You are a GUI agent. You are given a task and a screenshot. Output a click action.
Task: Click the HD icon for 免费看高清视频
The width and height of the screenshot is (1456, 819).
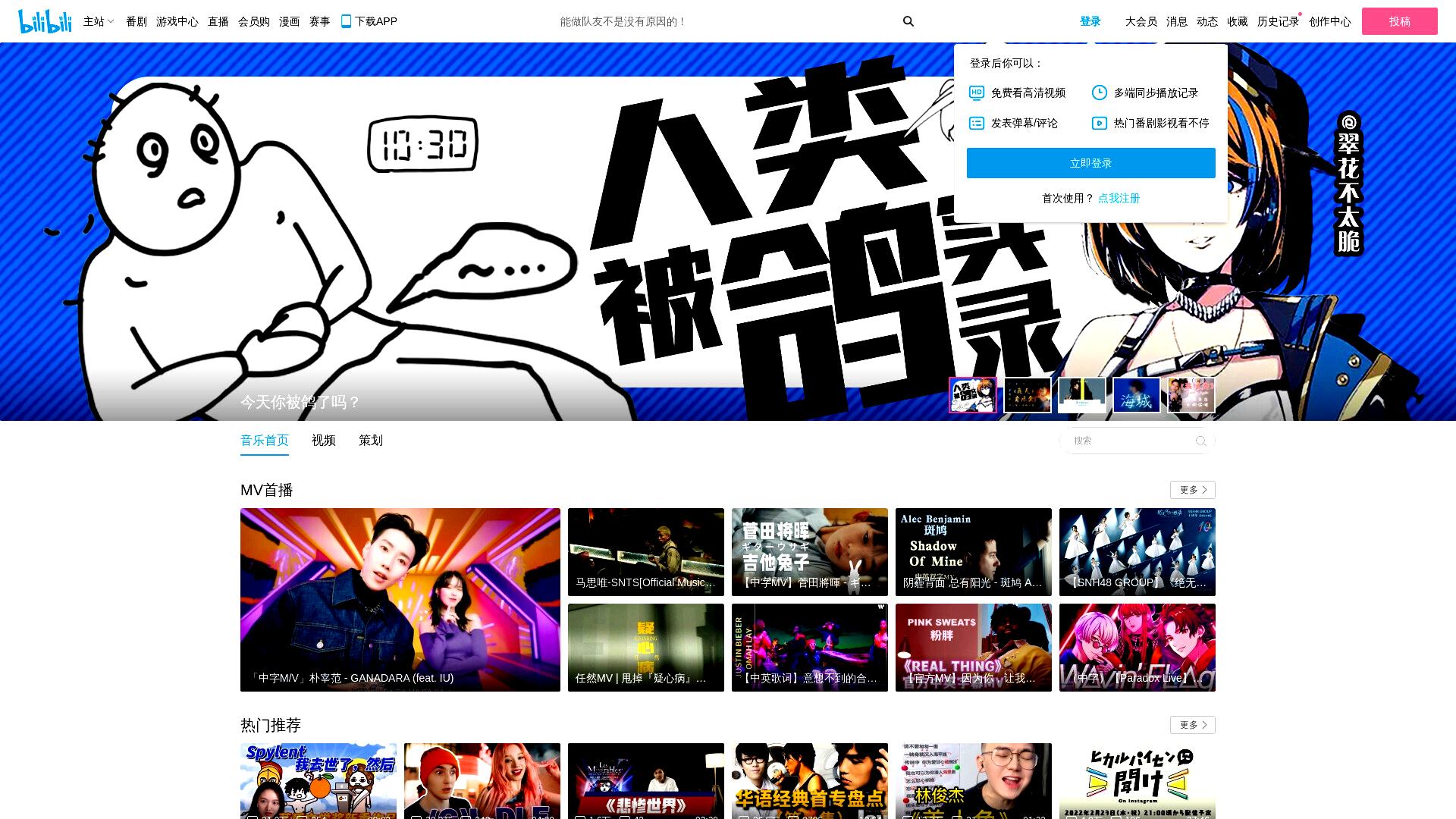point(977,93)
